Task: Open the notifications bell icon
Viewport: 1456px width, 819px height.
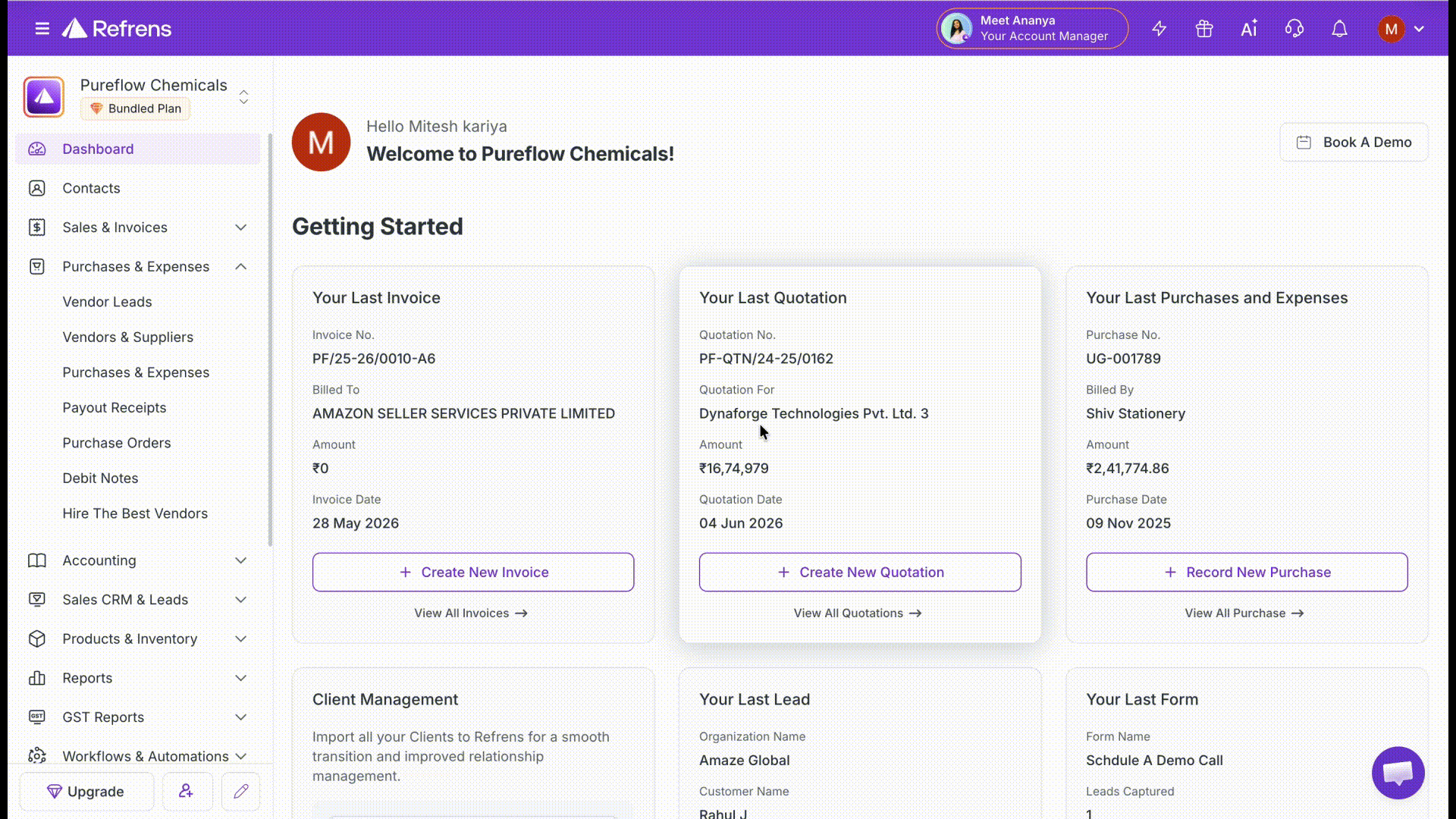Action: tap(1340, 29)
